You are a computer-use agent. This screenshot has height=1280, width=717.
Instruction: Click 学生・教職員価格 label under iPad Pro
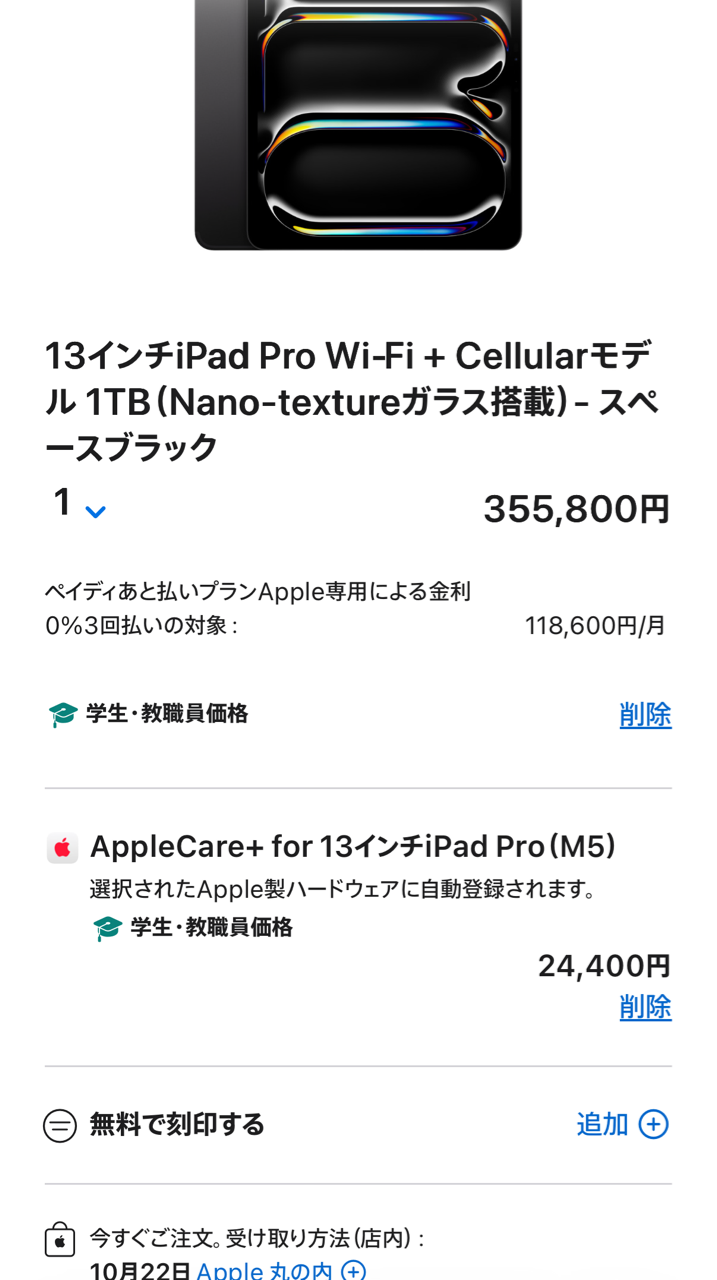167,714
